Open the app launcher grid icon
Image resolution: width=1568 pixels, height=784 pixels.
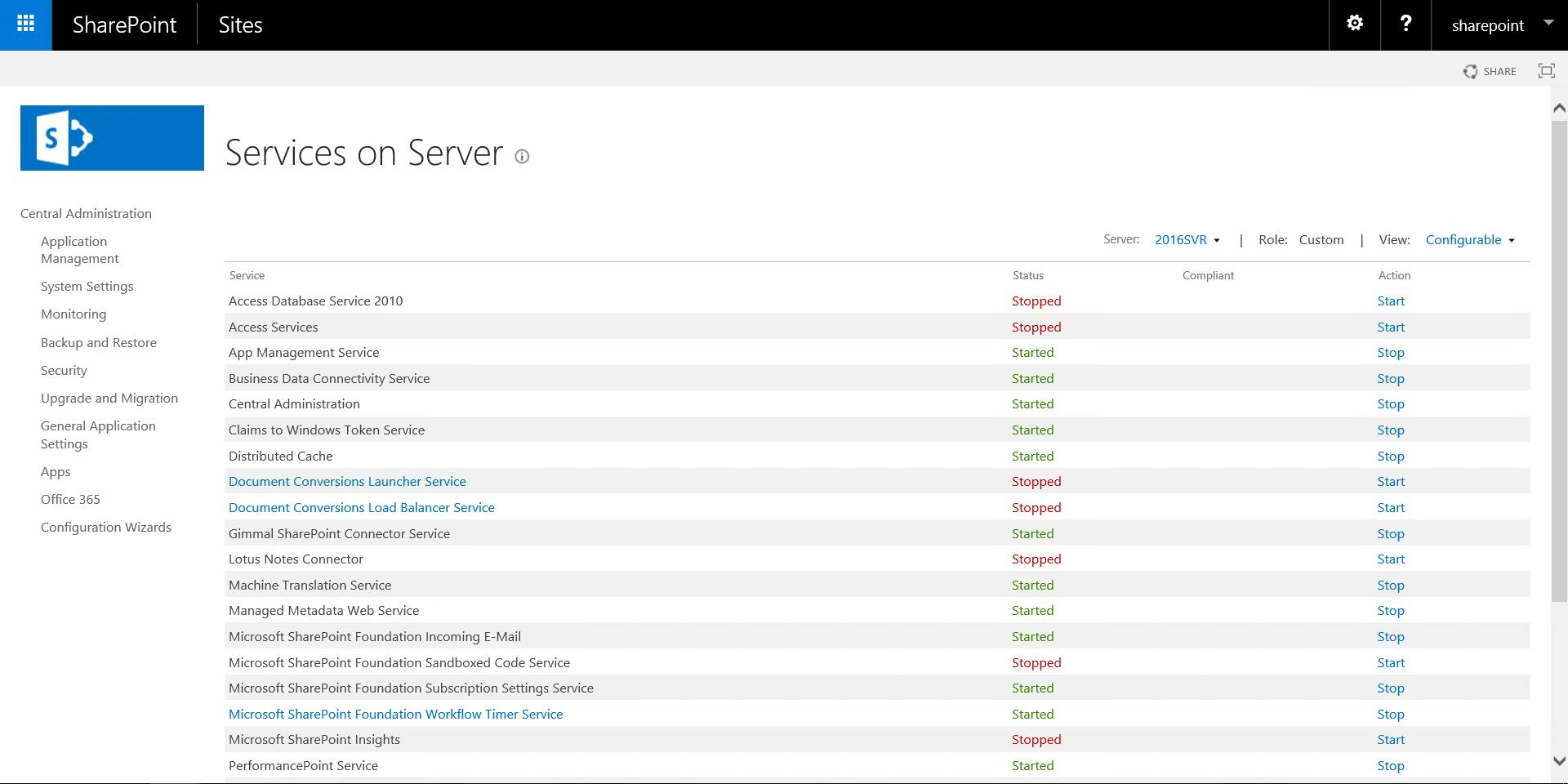point(25,24)
